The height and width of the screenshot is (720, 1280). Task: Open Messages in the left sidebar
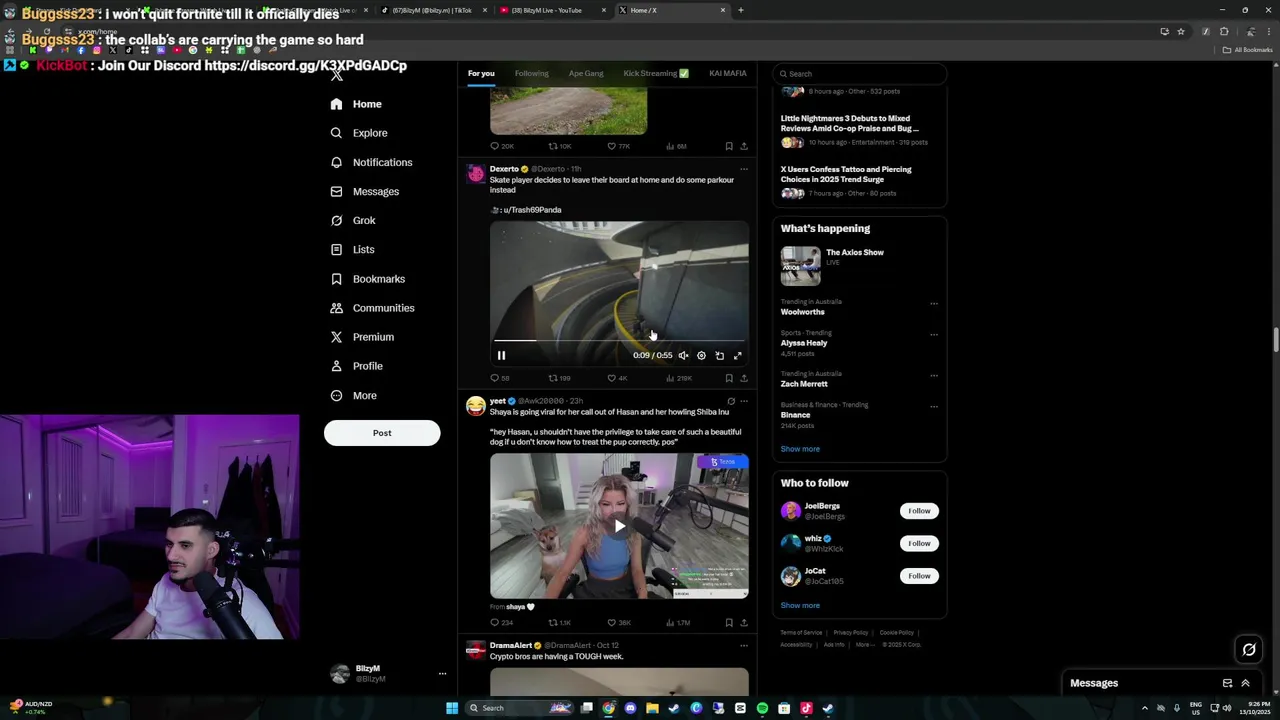tap(365, 191)
